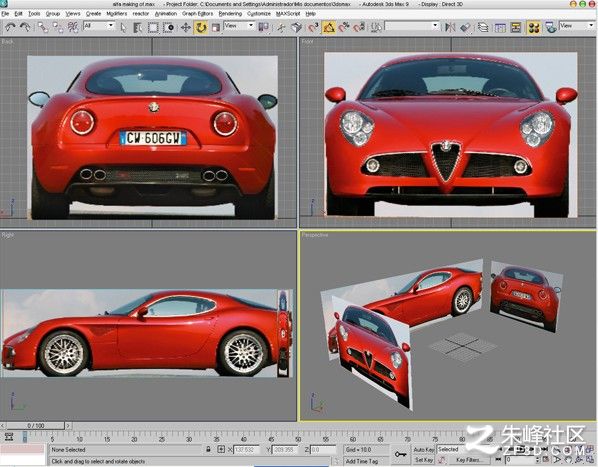Click the time slider right arrow
The height and width of the screenshot is (467, 598).
pyautogui.click(x=68, y=425)
